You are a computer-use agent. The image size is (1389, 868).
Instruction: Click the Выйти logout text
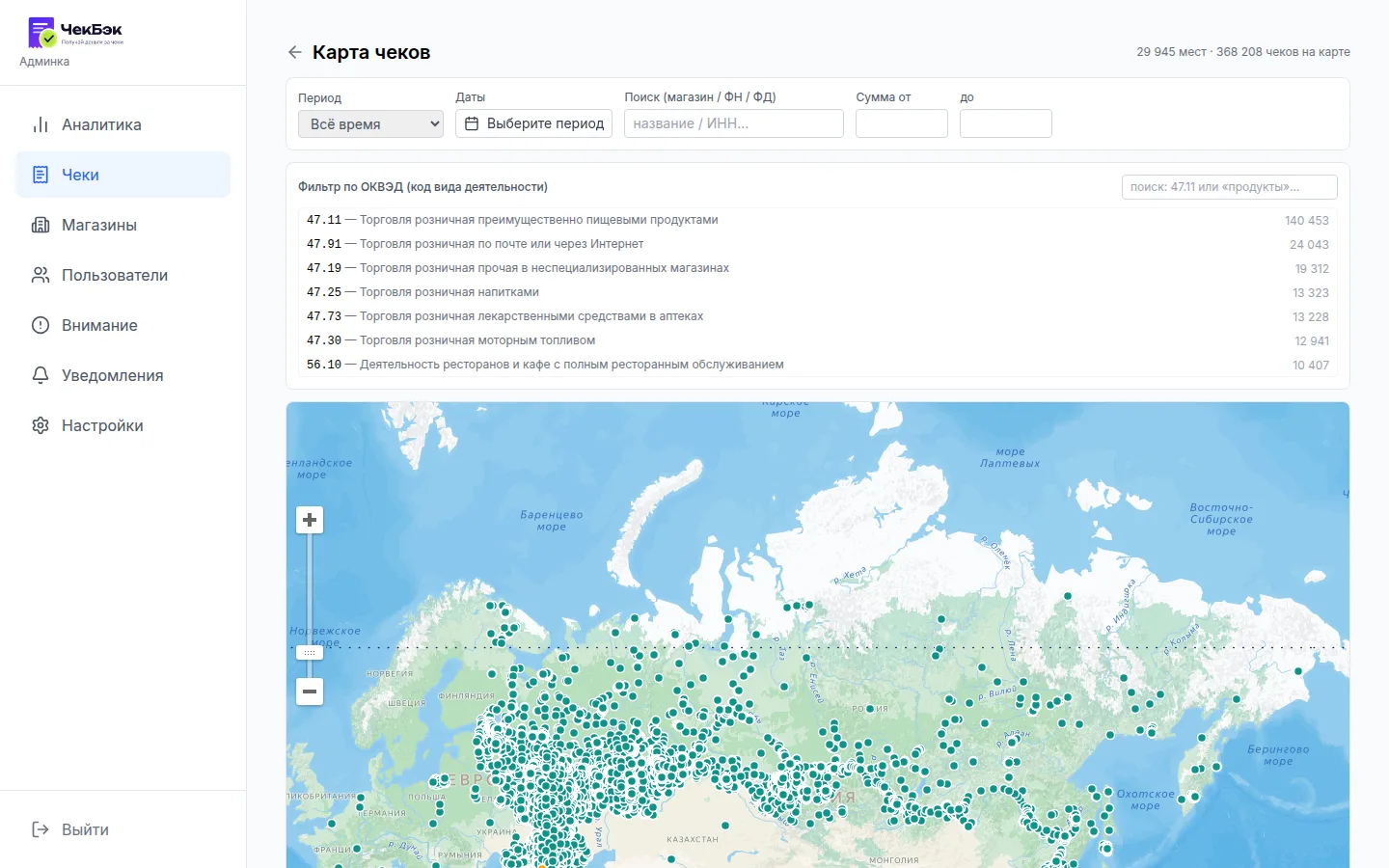tap(85, 829)
